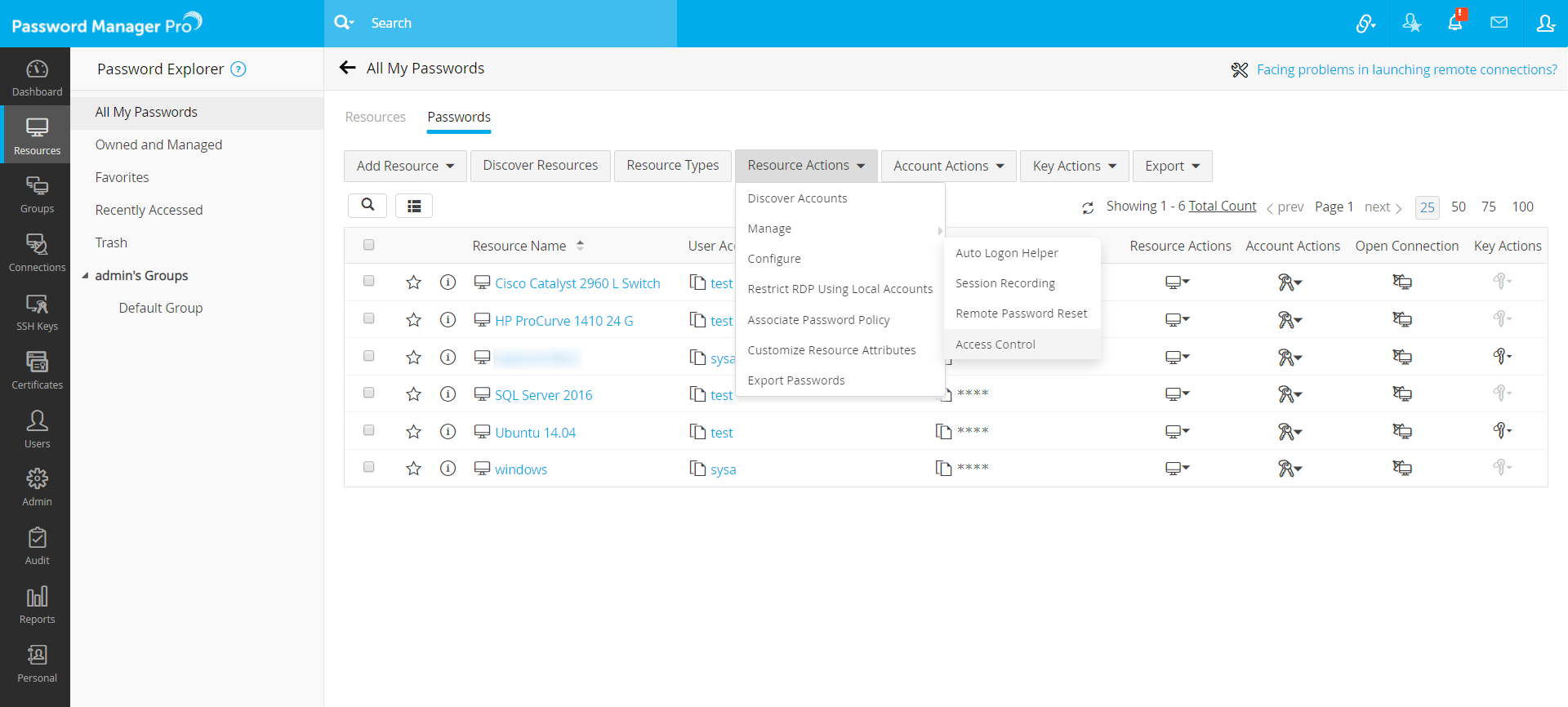The height and width of the screenshot is (707, 1568).
Task: Select all rows with header checkbox
Action: (369, 245)
